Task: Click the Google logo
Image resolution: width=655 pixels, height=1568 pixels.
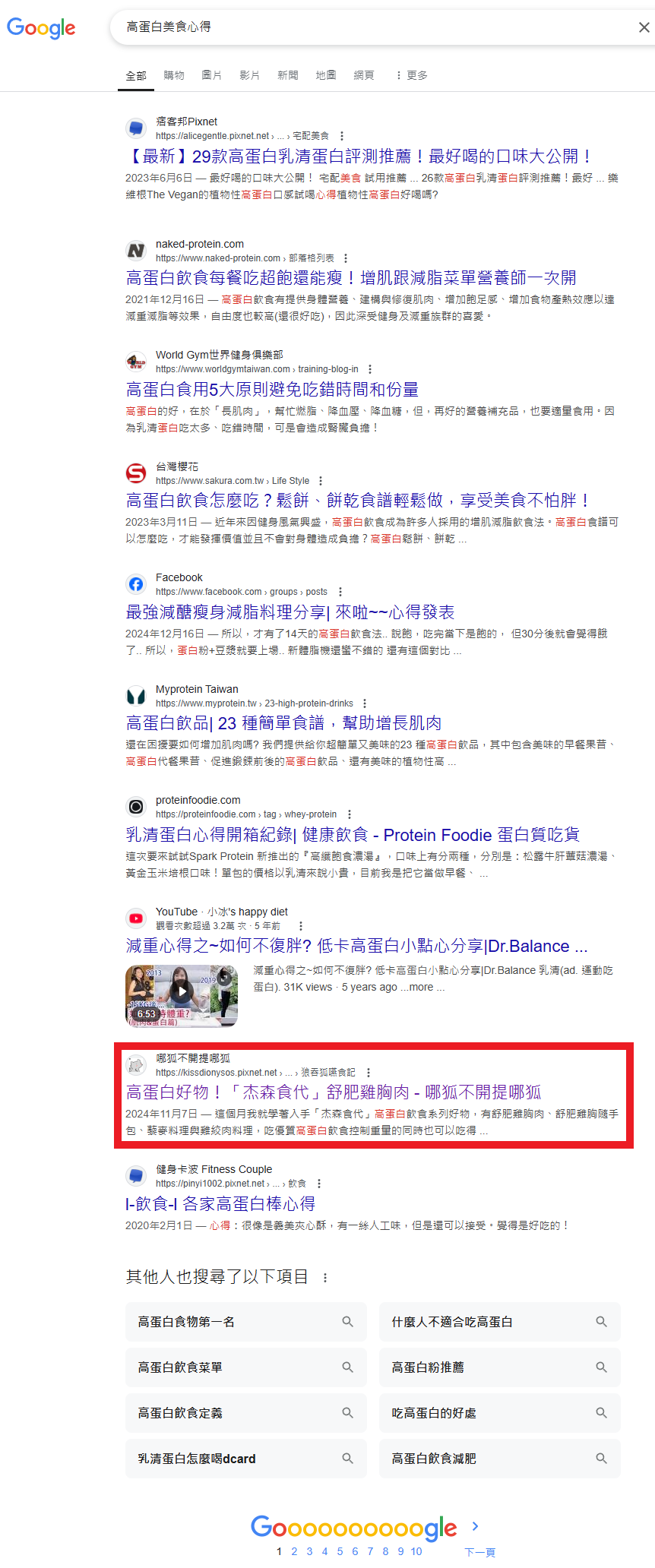Action: point(41,28)
